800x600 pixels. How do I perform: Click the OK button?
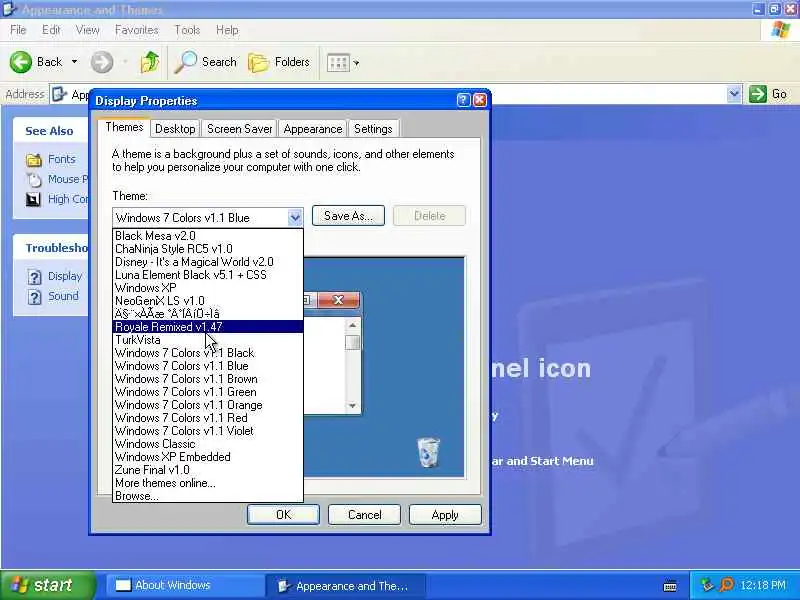283,515
